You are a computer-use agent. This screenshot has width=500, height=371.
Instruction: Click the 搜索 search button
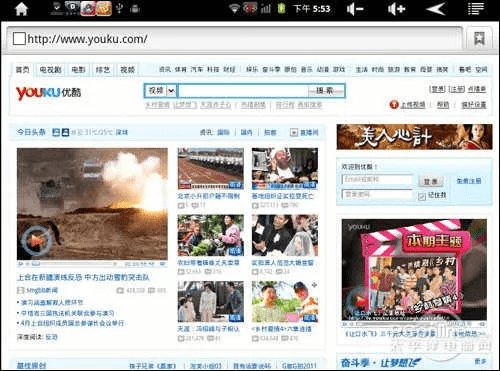(x=325, y=91)
